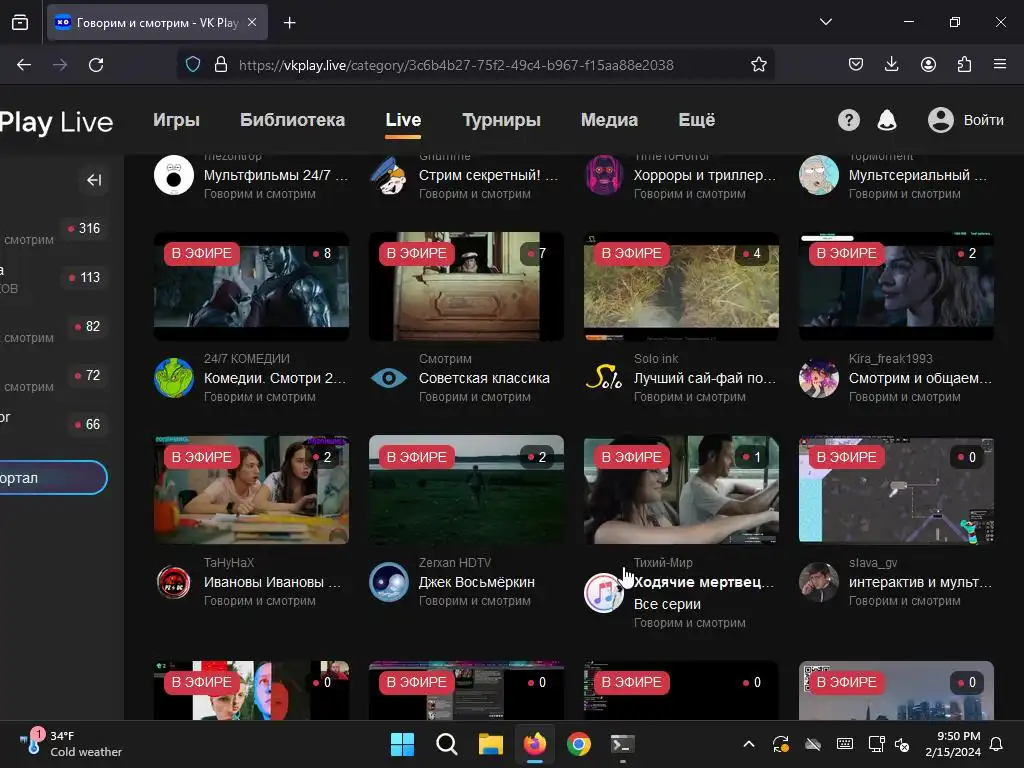This screenshot has width=1024, height=768.
Task: Bookmark this page with the star icon
Action: [x=758, y=65]
